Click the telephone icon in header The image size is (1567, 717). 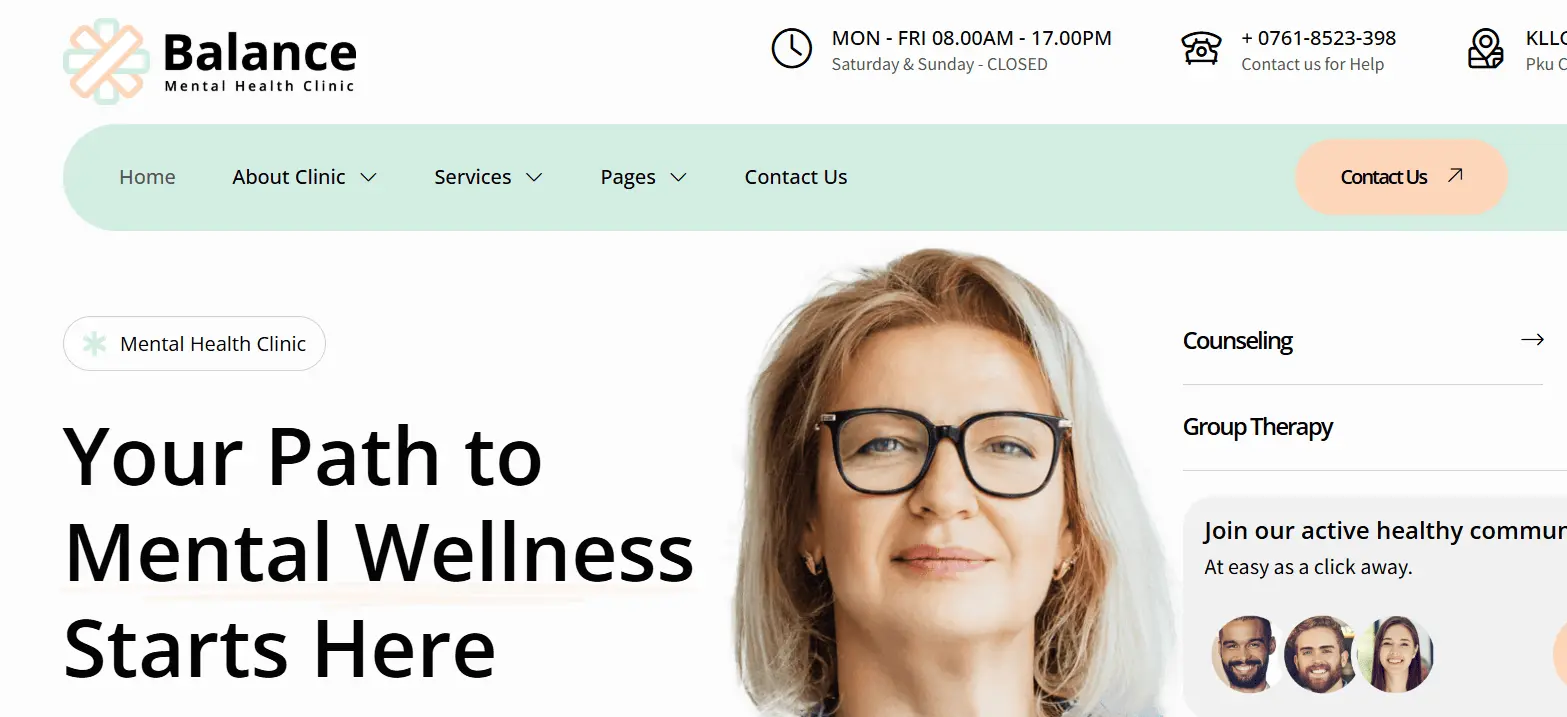click(1201, 48)
